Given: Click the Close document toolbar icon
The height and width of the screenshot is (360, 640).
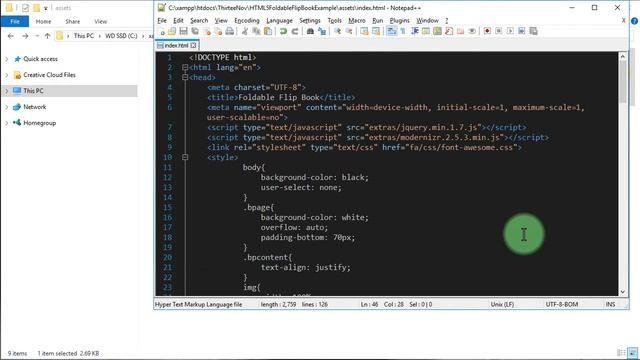Looking at the screenshot, I should point(207,31).
